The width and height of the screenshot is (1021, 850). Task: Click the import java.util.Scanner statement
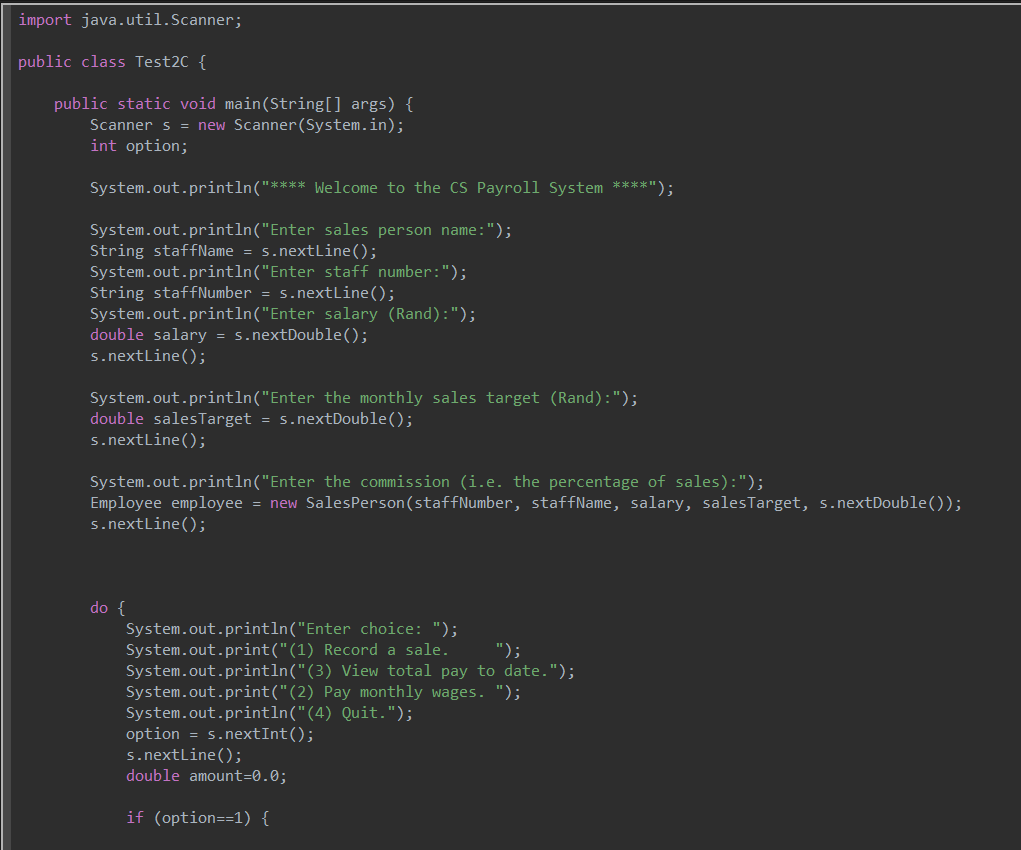[x=125, y=19]
